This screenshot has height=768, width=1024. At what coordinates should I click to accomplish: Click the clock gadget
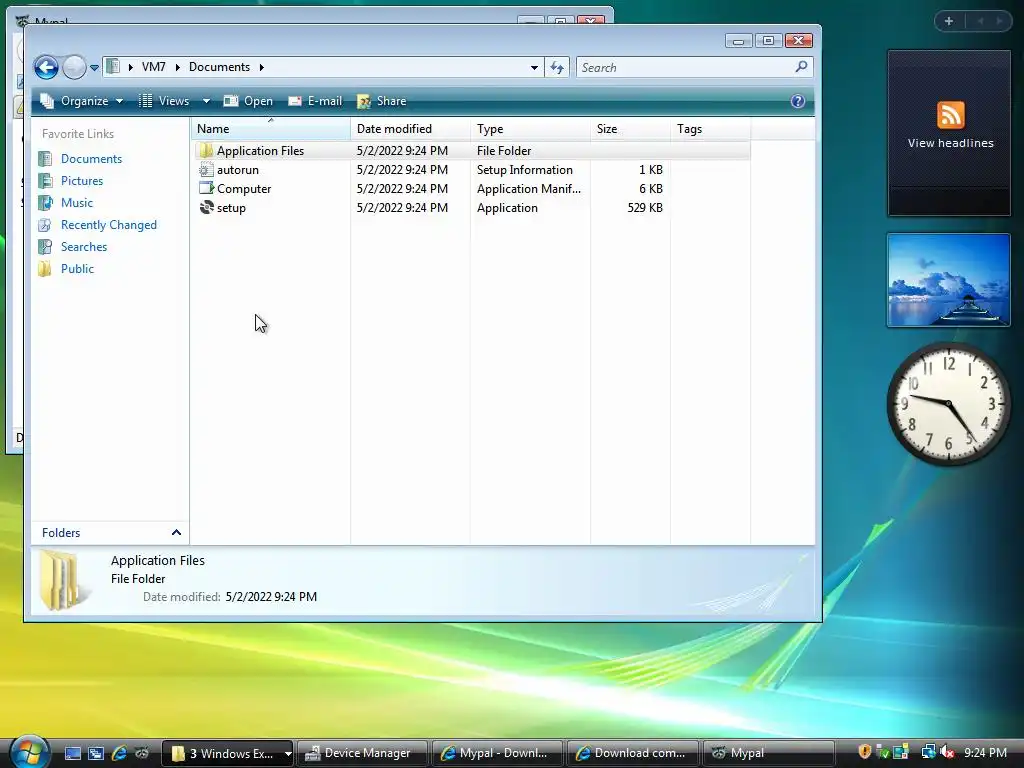pos(948,404)
